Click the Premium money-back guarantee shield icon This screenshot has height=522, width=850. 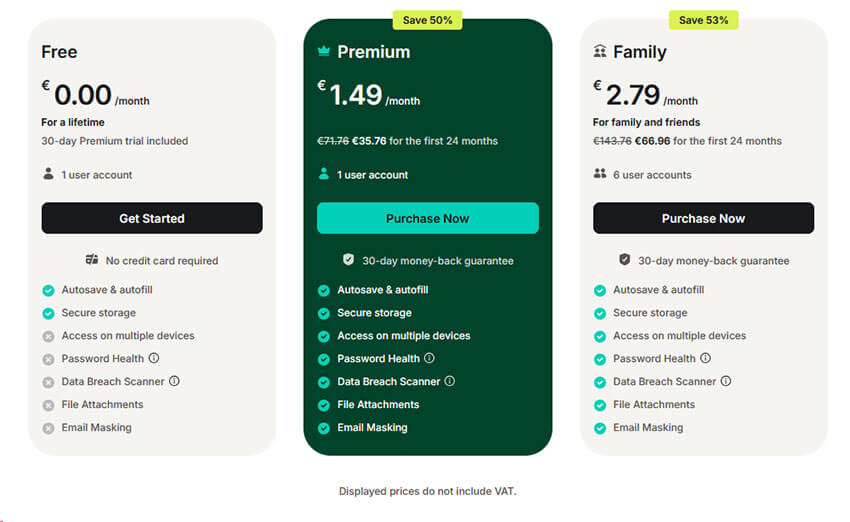coord(348,260)
